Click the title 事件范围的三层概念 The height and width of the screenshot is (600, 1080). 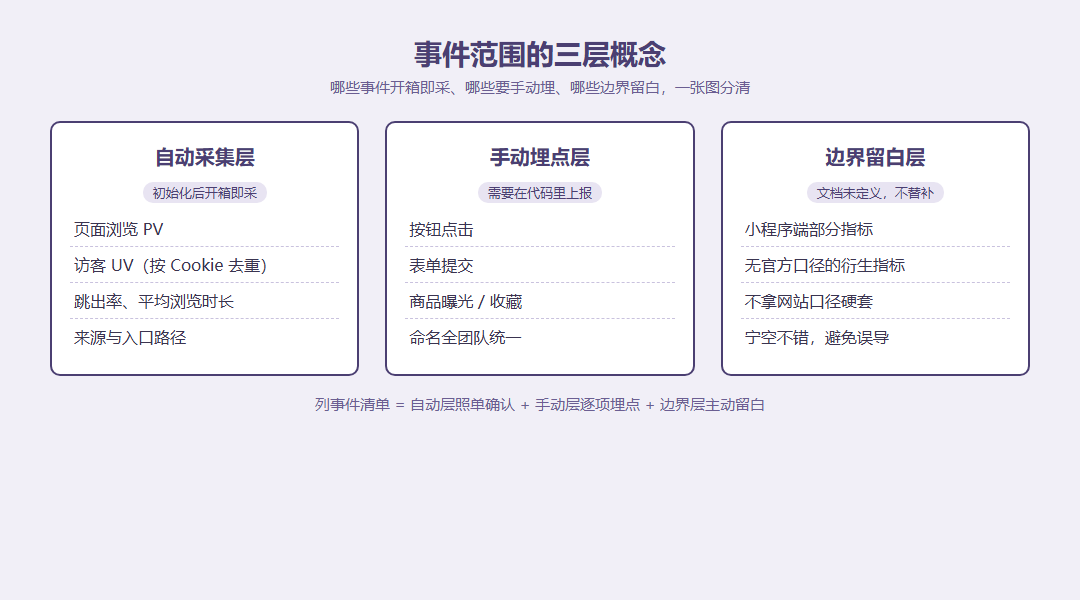click(540, 54)
